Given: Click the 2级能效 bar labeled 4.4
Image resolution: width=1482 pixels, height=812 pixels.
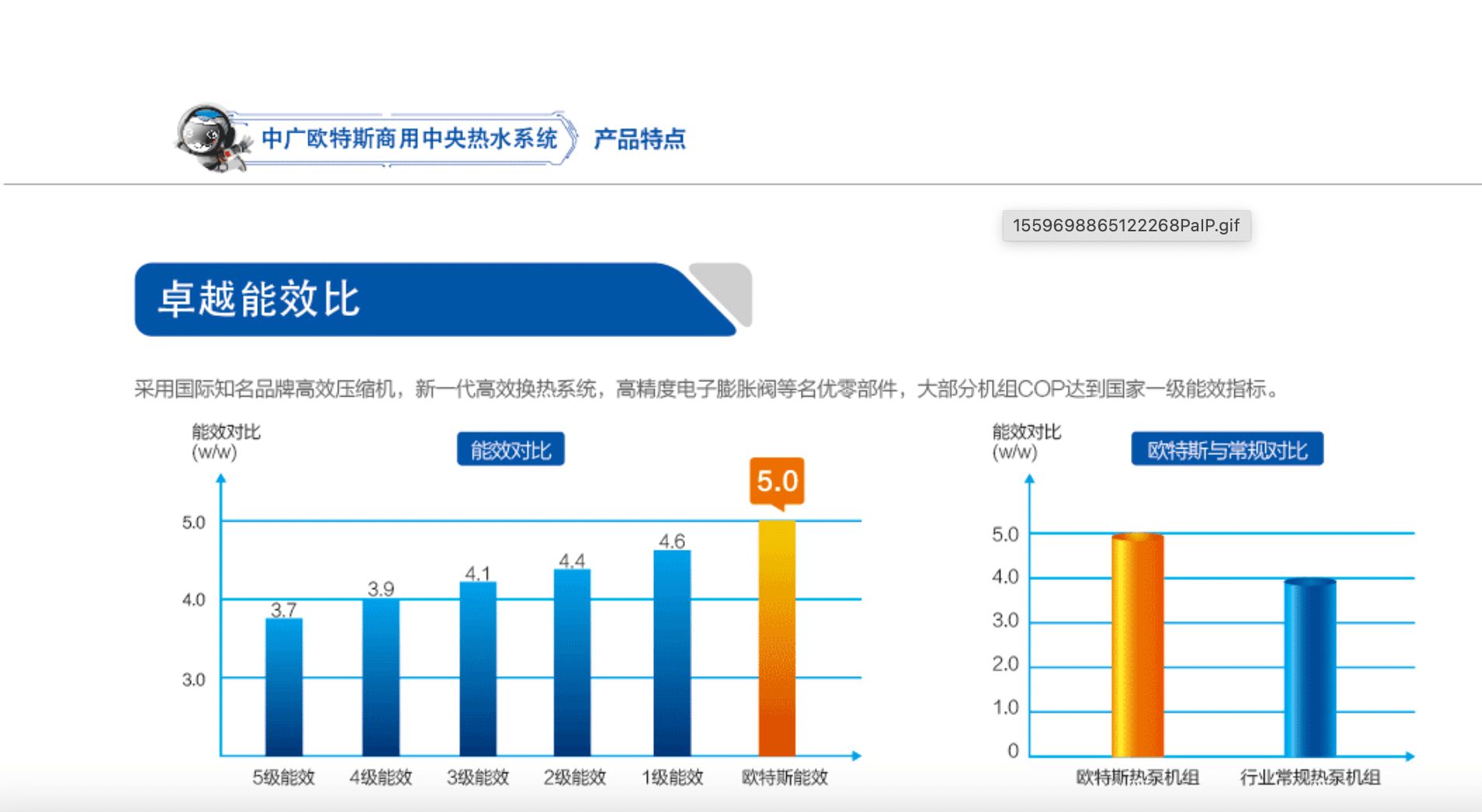Looking at the screenshot, I should [572, 662].
